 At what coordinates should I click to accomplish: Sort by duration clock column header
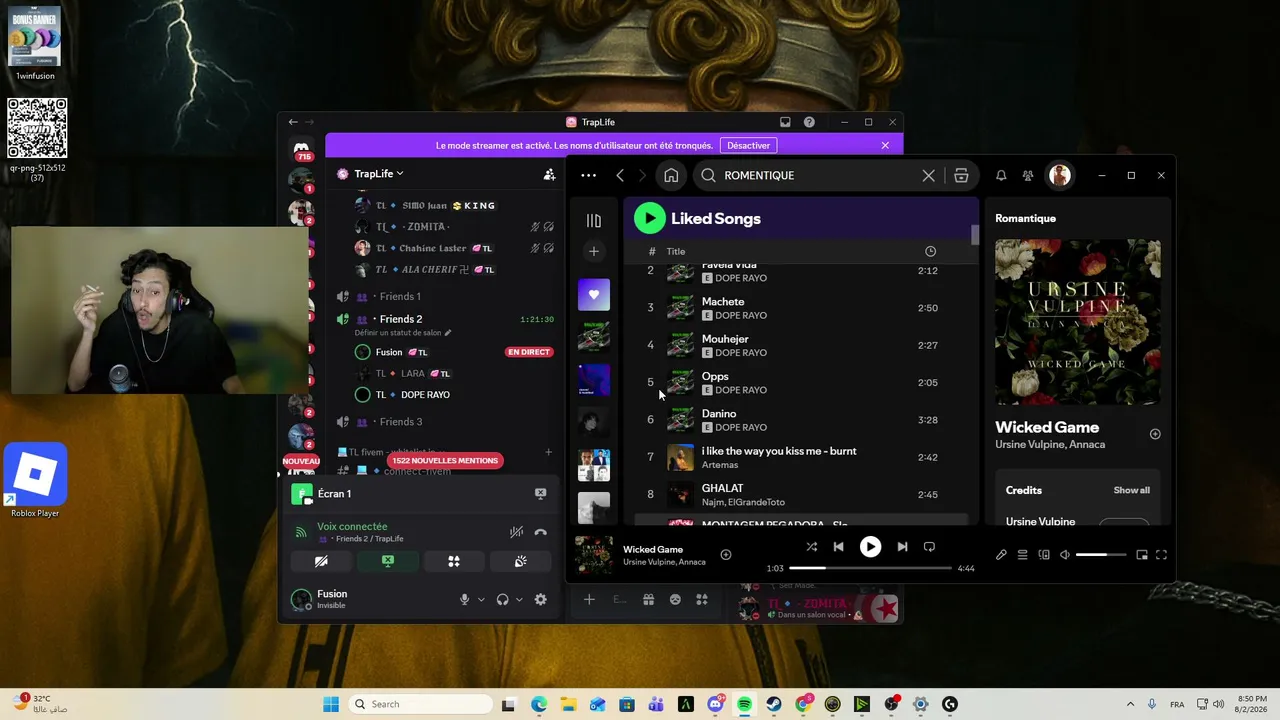pos(930,251)
